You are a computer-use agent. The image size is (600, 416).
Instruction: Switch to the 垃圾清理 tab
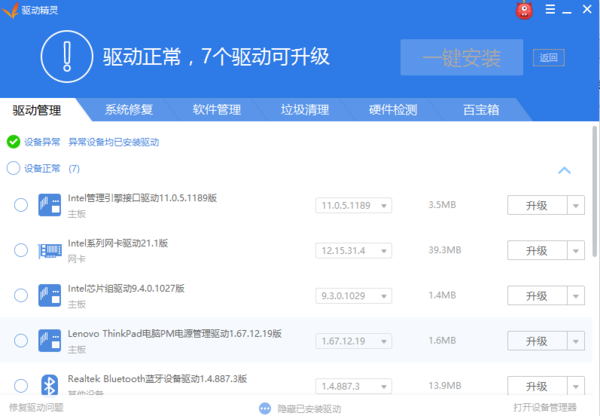coord(305,110)
